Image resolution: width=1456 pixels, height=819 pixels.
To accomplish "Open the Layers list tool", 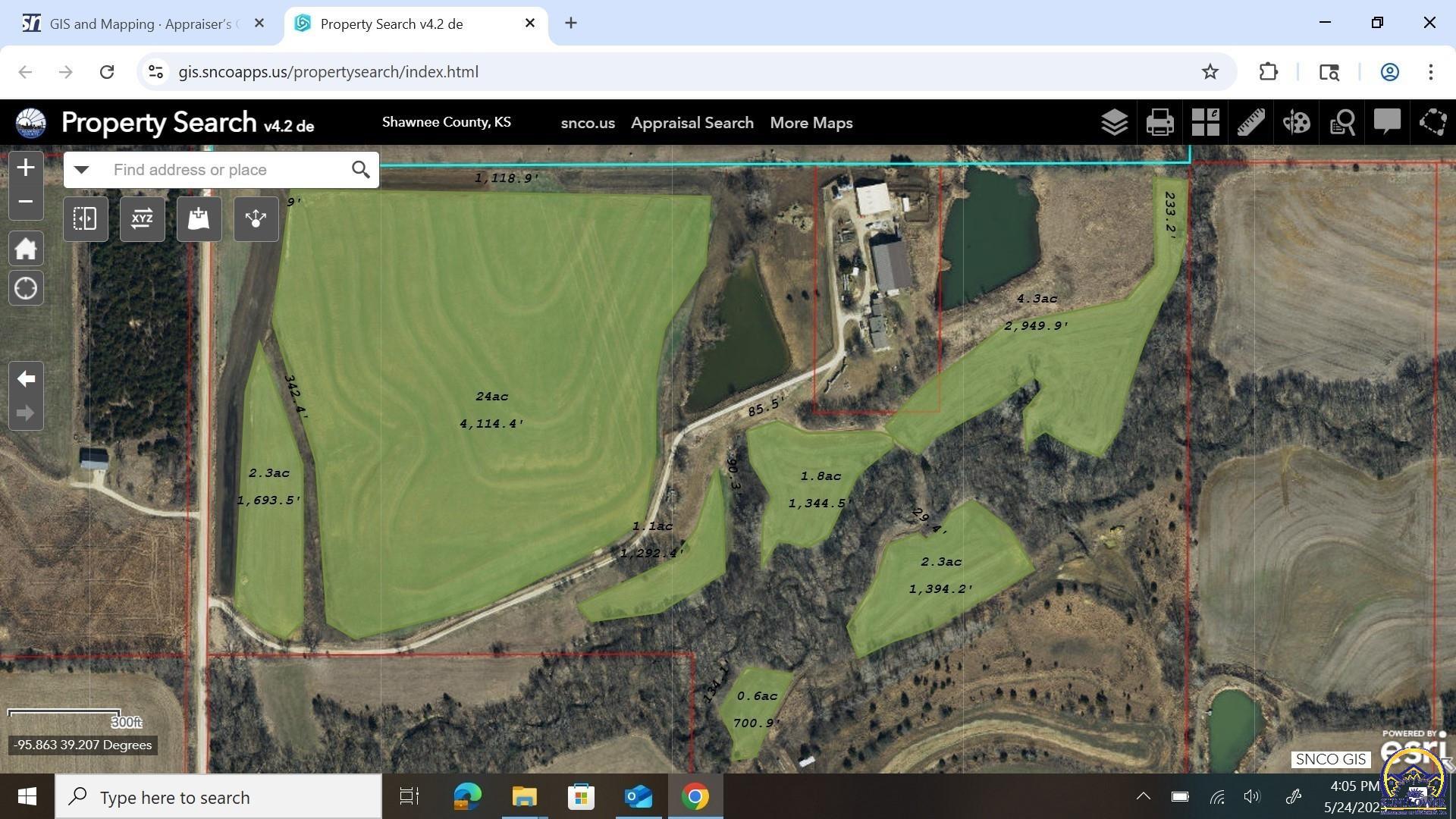I will point(1114,122).
